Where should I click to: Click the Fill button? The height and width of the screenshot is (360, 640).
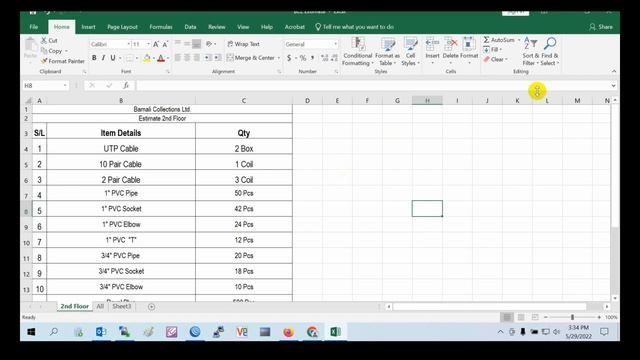(x=492, y=49)
